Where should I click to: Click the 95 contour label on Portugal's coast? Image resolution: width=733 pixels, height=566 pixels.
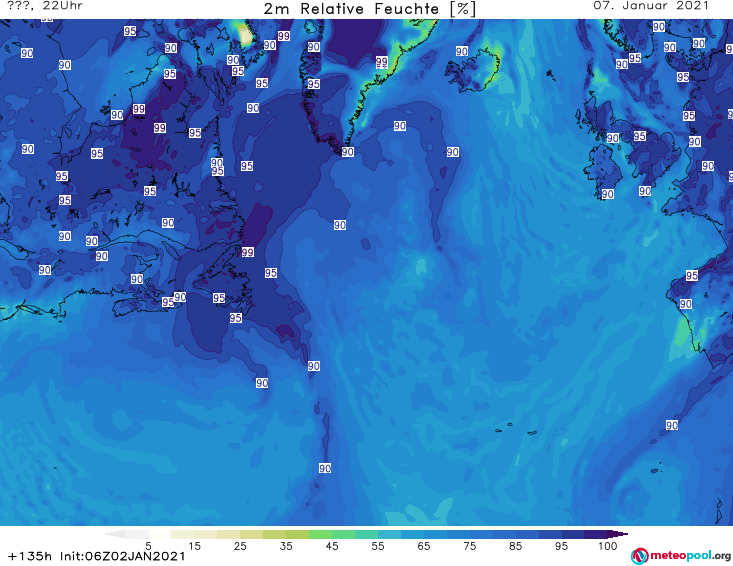point(692,276)
